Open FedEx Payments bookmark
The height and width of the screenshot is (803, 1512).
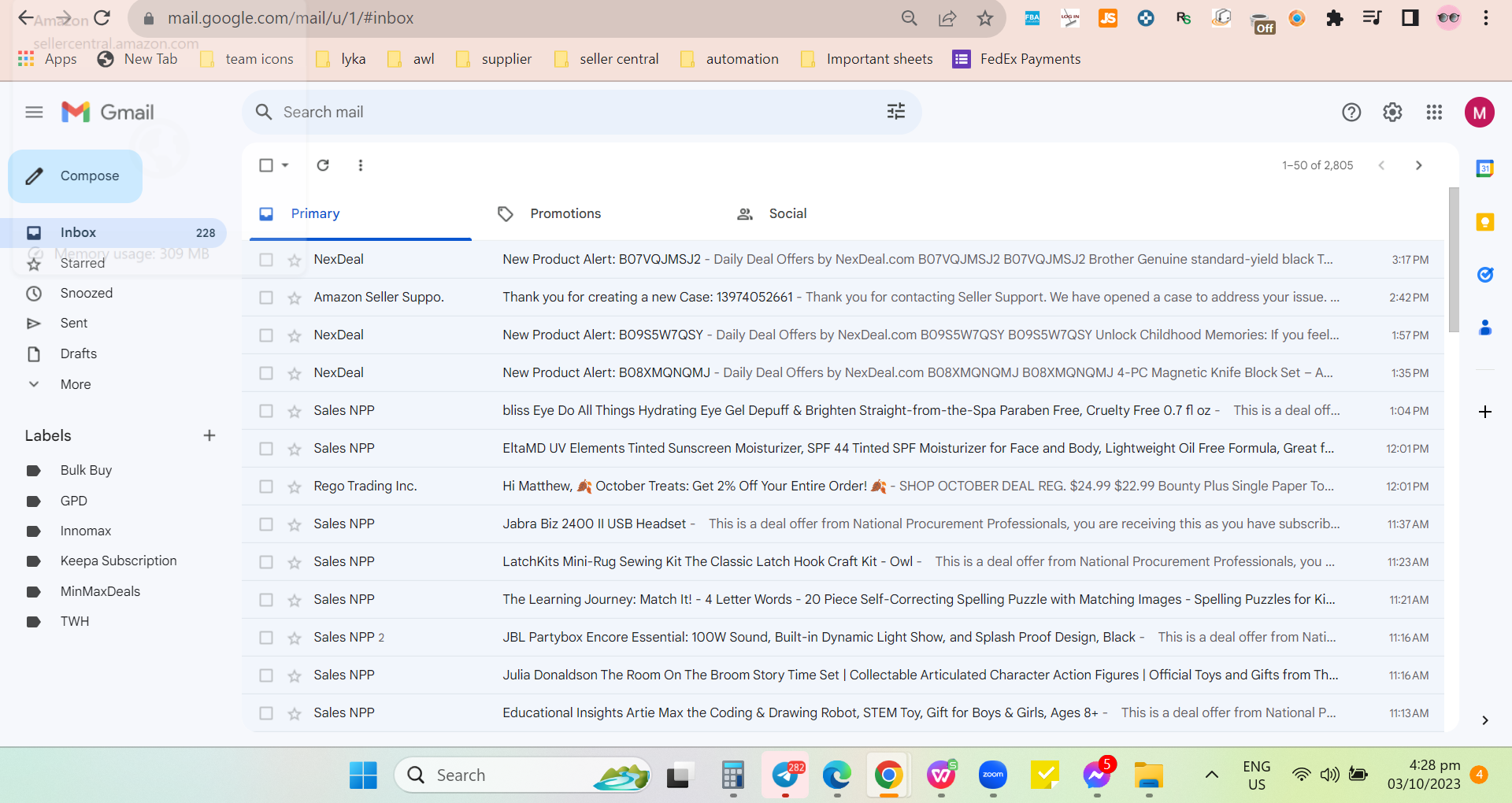[x=1017, y=59]
